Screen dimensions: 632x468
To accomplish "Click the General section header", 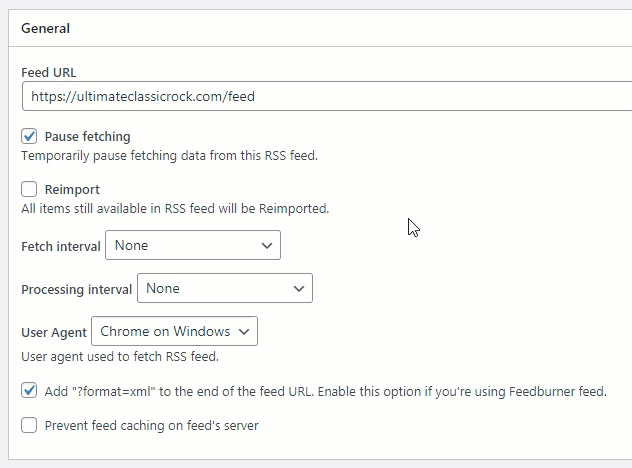I will point(46,28).
